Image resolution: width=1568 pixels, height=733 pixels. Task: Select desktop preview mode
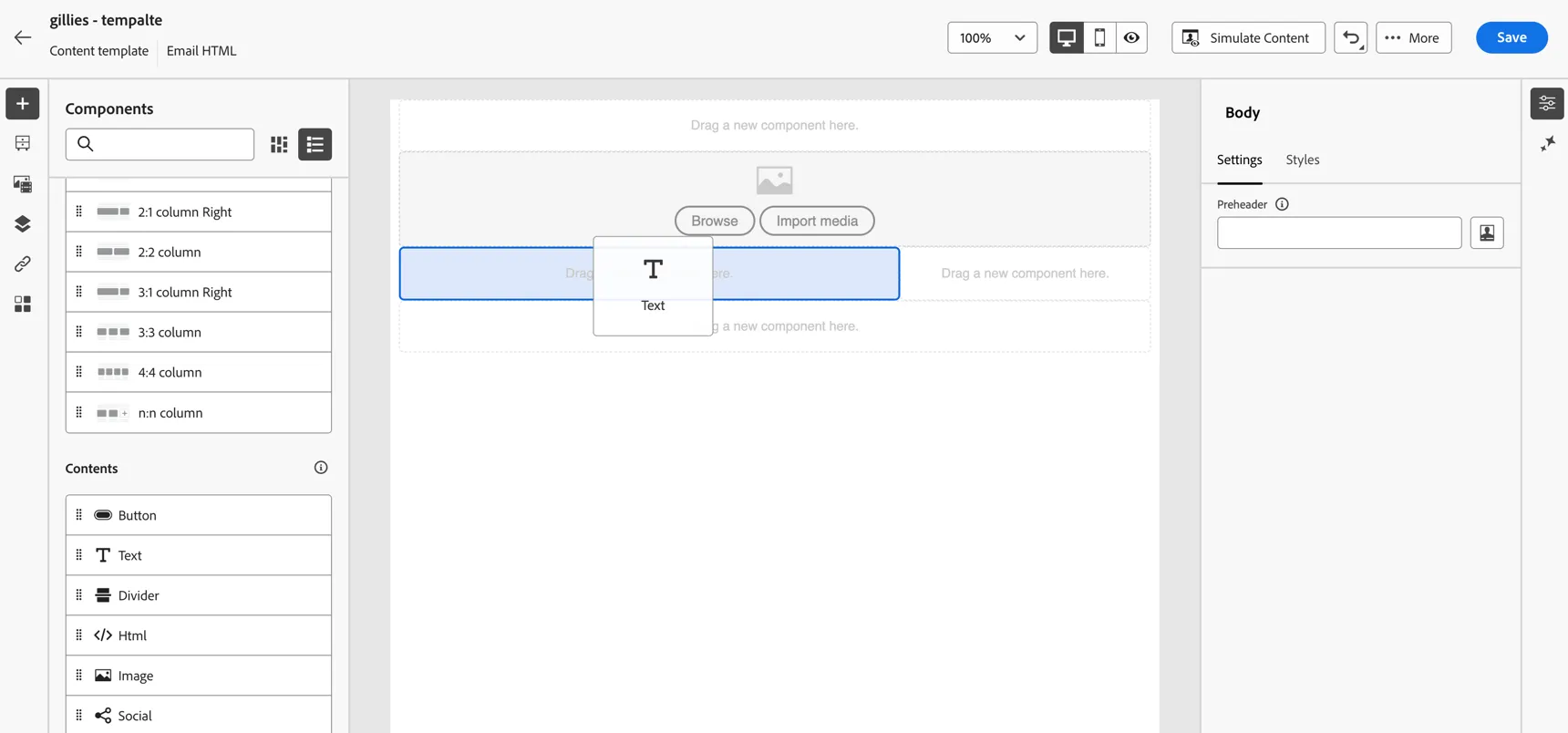click(1067, 37)
